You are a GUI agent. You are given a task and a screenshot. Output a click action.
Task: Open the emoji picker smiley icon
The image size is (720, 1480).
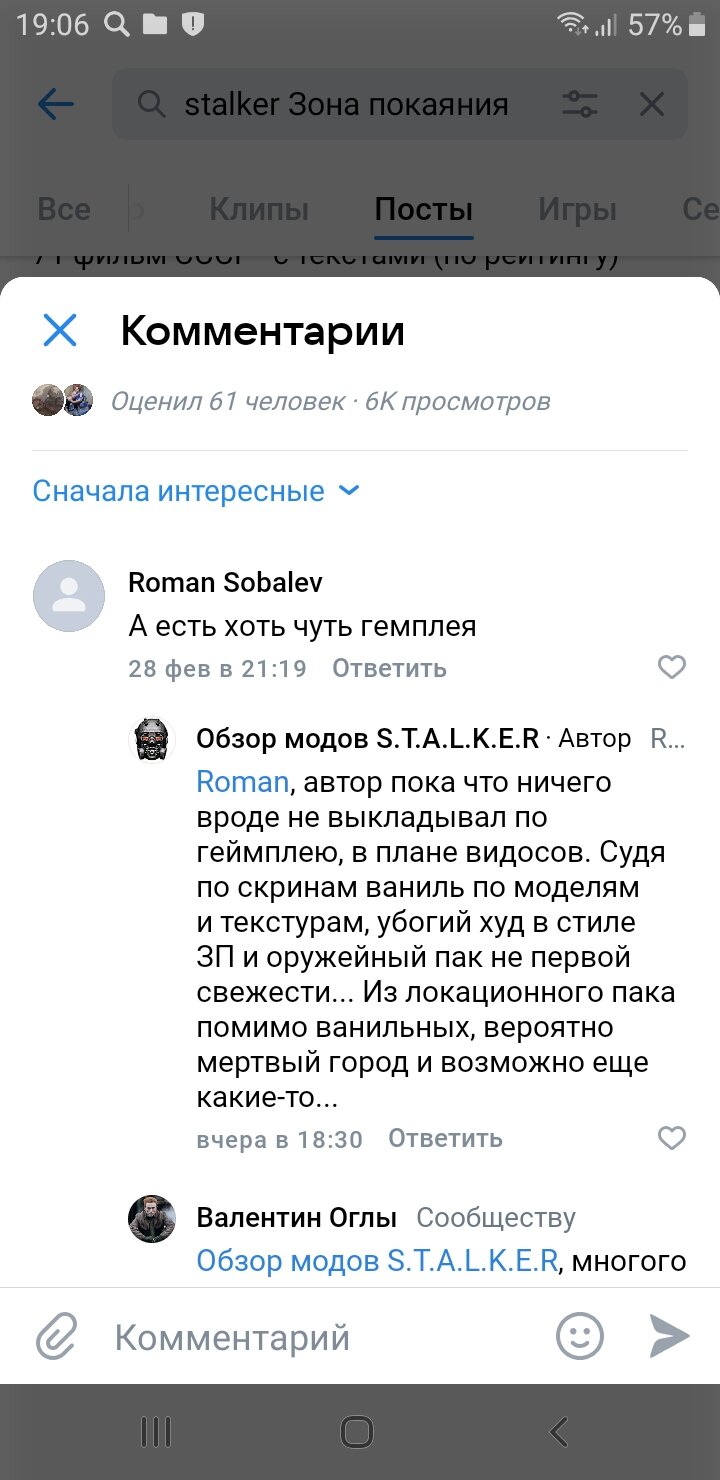[580, 1336]
